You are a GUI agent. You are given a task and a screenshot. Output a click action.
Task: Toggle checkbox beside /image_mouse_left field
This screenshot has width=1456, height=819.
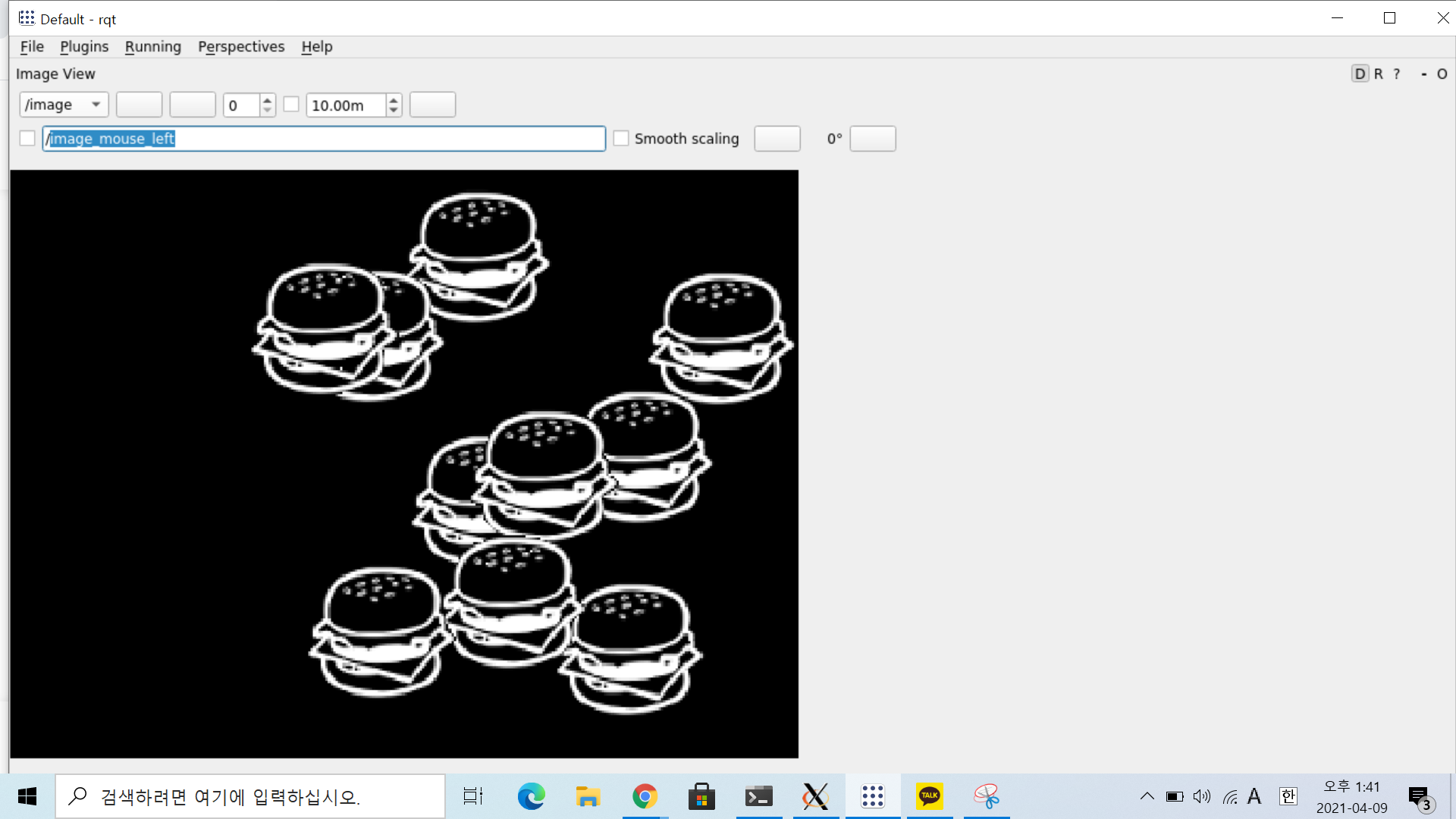(27, 138)
